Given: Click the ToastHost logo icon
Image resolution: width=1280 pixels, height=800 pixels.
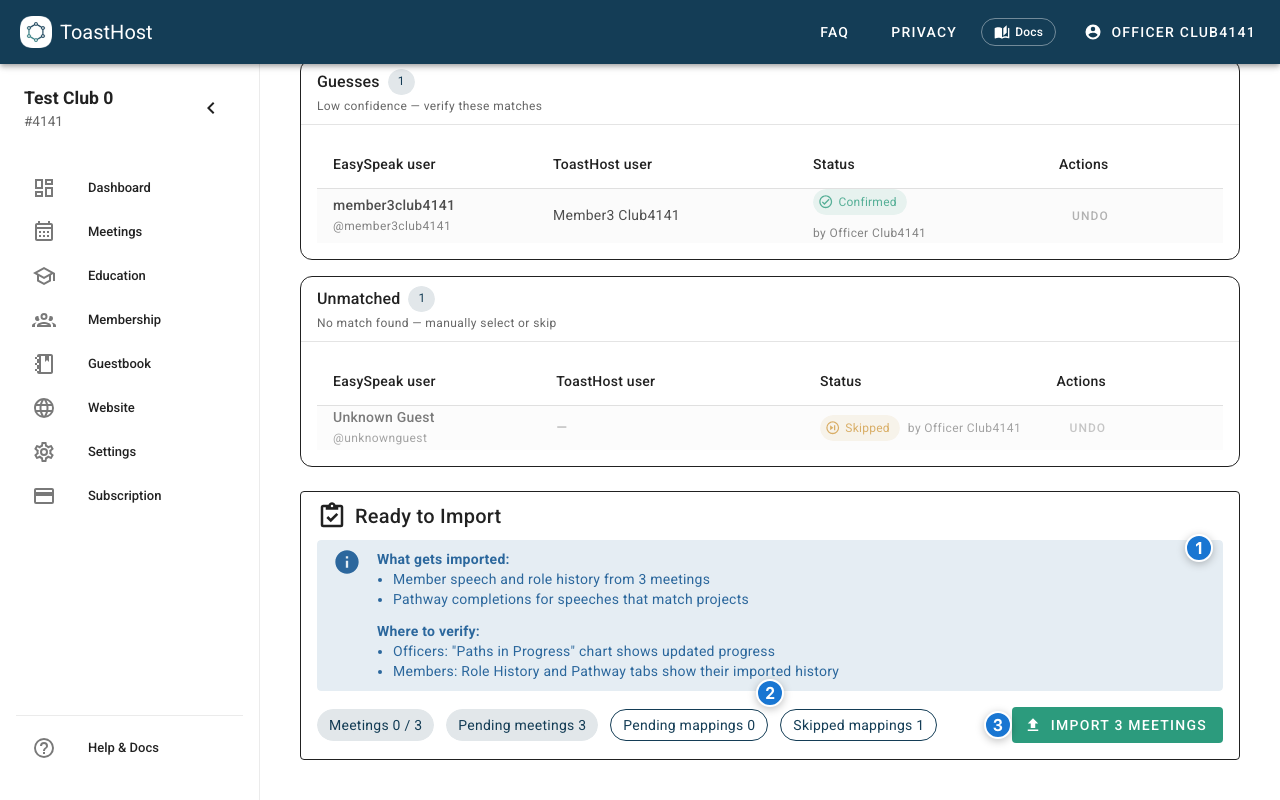Looking at the screenshot, I should click(36, 31).
